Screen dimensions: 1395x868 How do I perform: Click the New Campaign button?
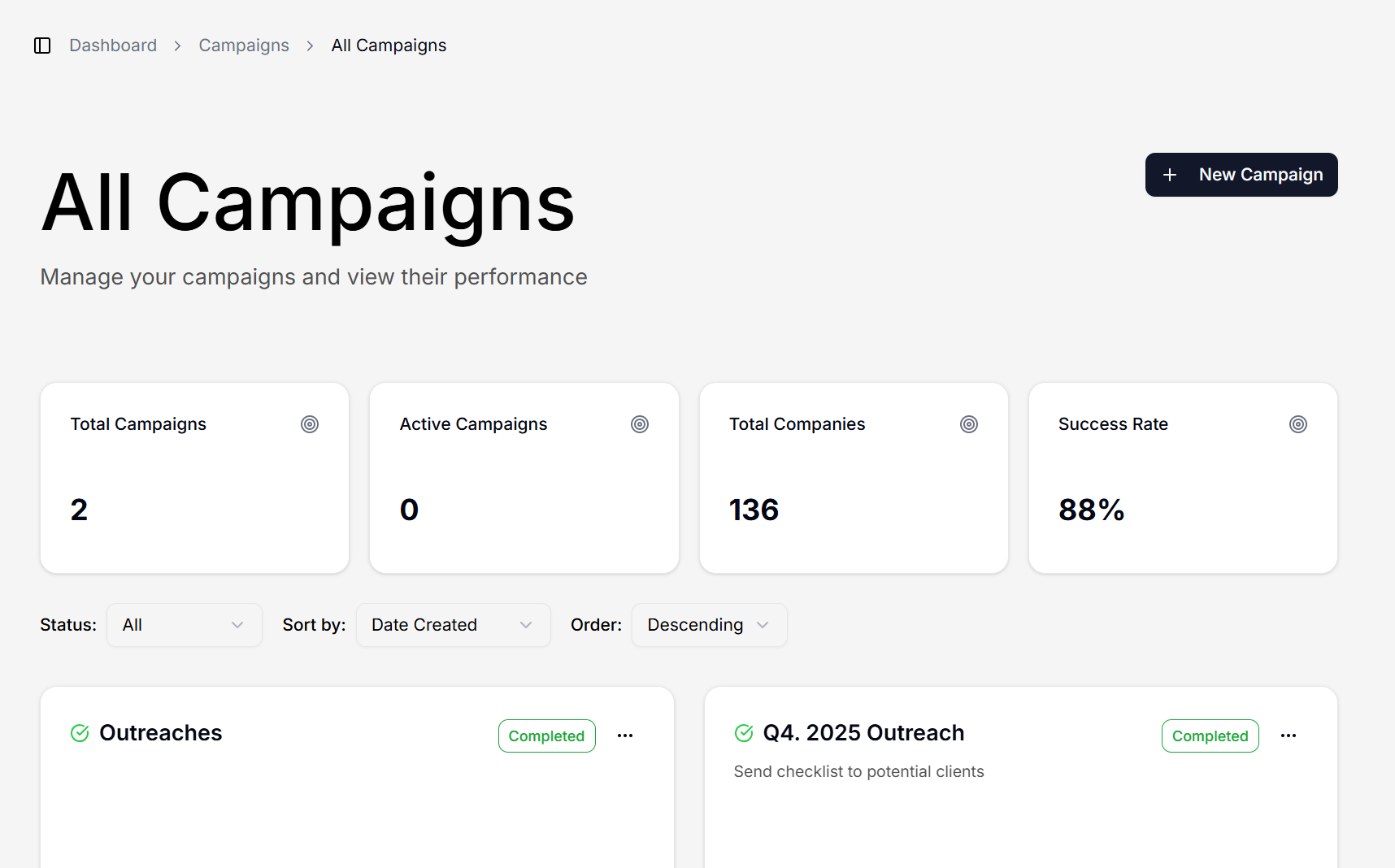[x=1241, y=175]
